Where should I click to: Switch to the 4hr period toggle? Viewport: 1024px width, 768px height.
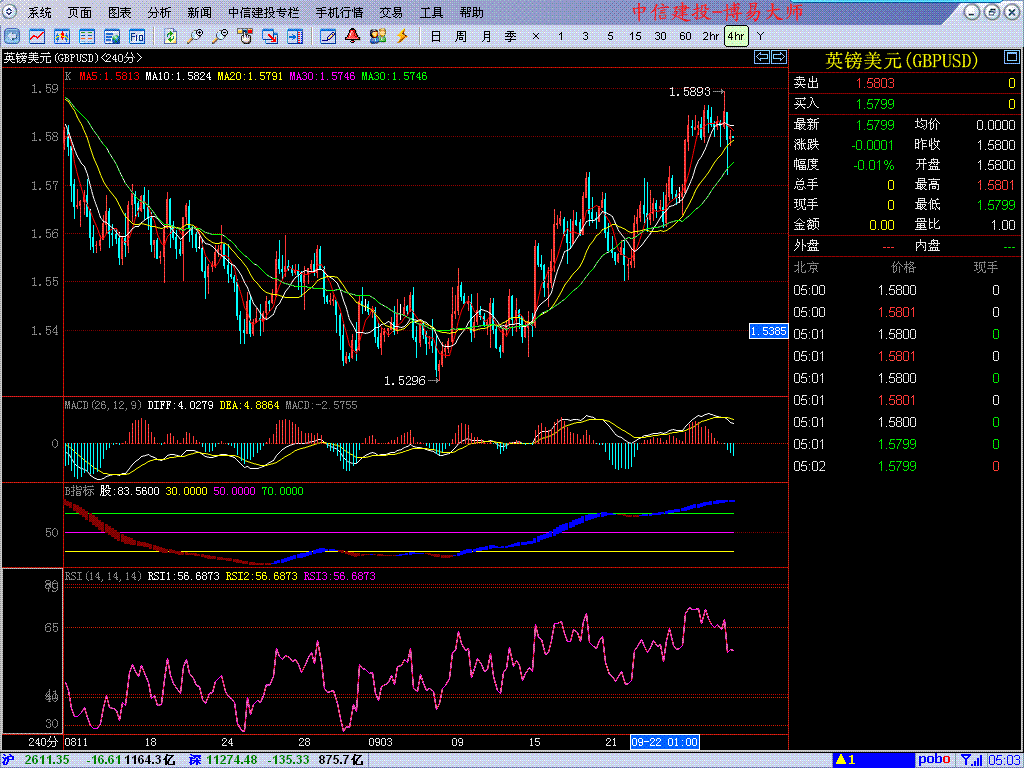(x=736, y=36)
